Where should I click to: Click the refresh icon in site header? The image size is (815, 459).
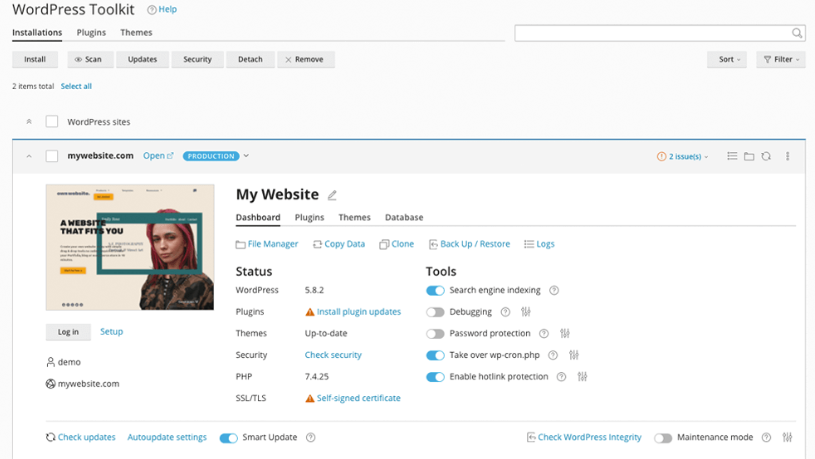766,157
